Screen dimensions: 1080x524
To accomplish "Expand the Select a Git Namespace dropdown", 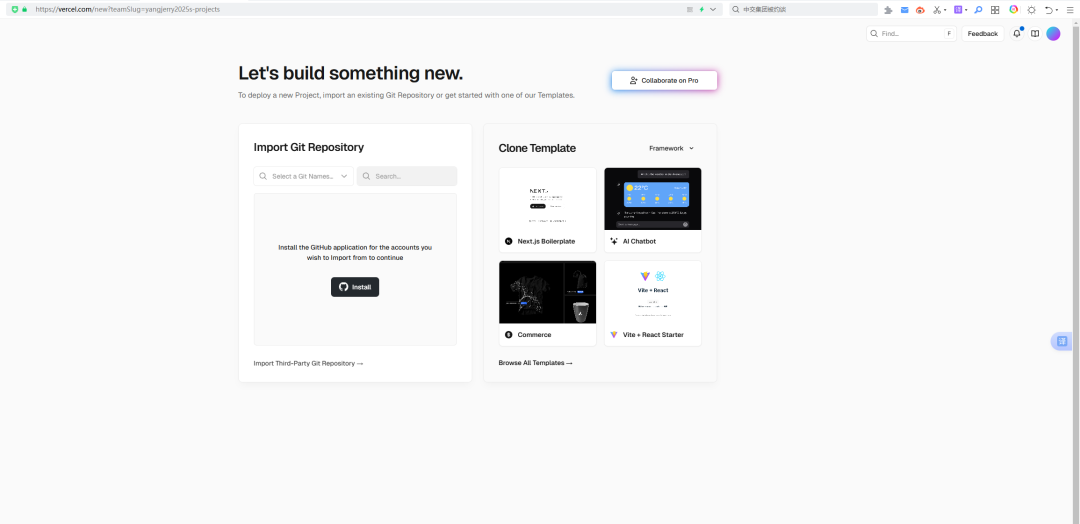I will (x=304, y=176).
